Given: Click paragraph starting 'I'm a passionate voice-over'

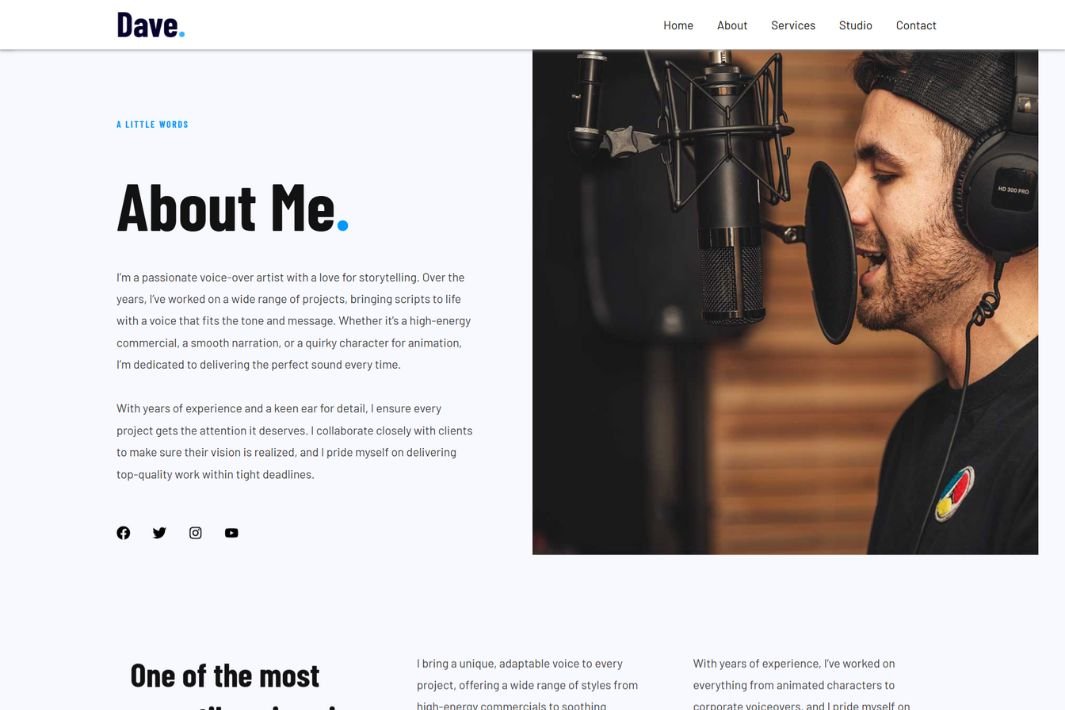Looking at the screenshot, I should click(x=293, y=321).
